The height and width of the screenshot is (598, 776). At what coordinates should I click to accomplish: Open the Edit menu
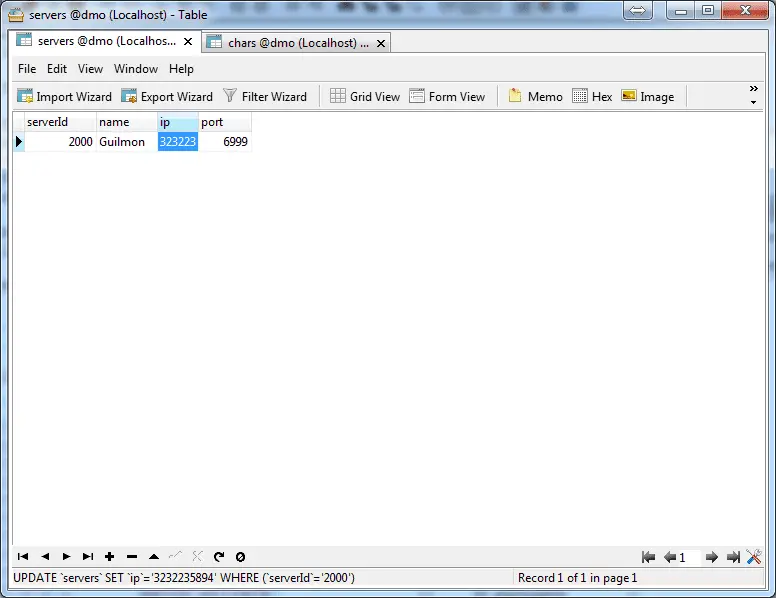pyautogui.click(x=57, y=69)
